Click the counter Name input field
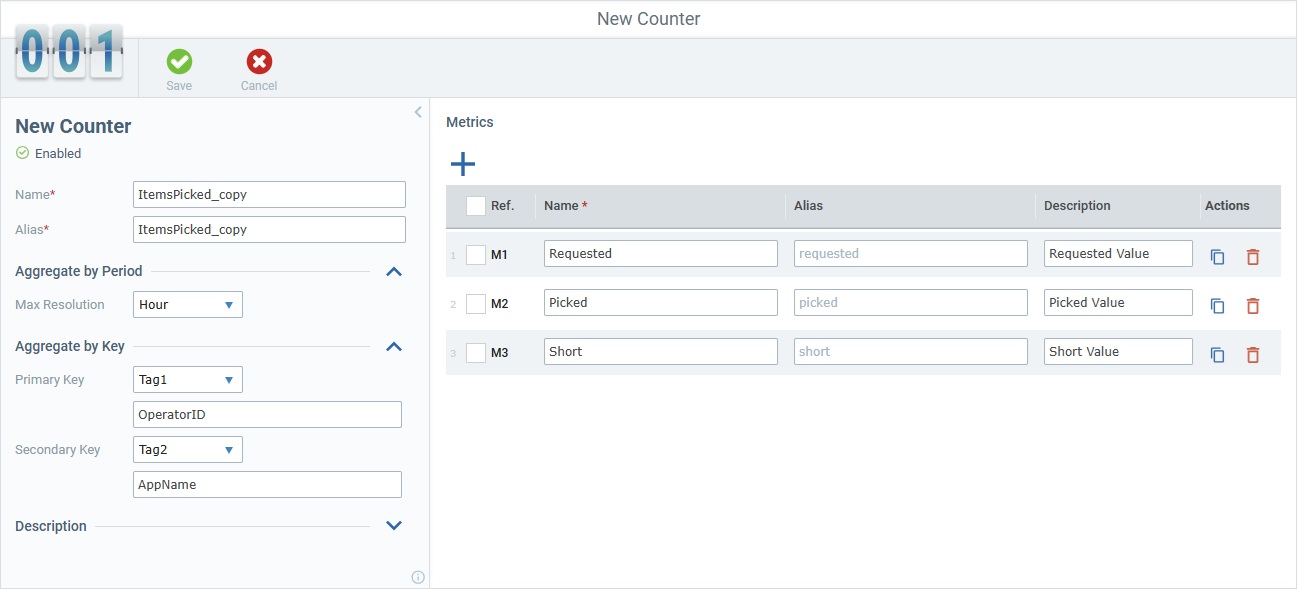Image resolution: width=1297 pixels, height=589 pixels. [x=269, y=195]
